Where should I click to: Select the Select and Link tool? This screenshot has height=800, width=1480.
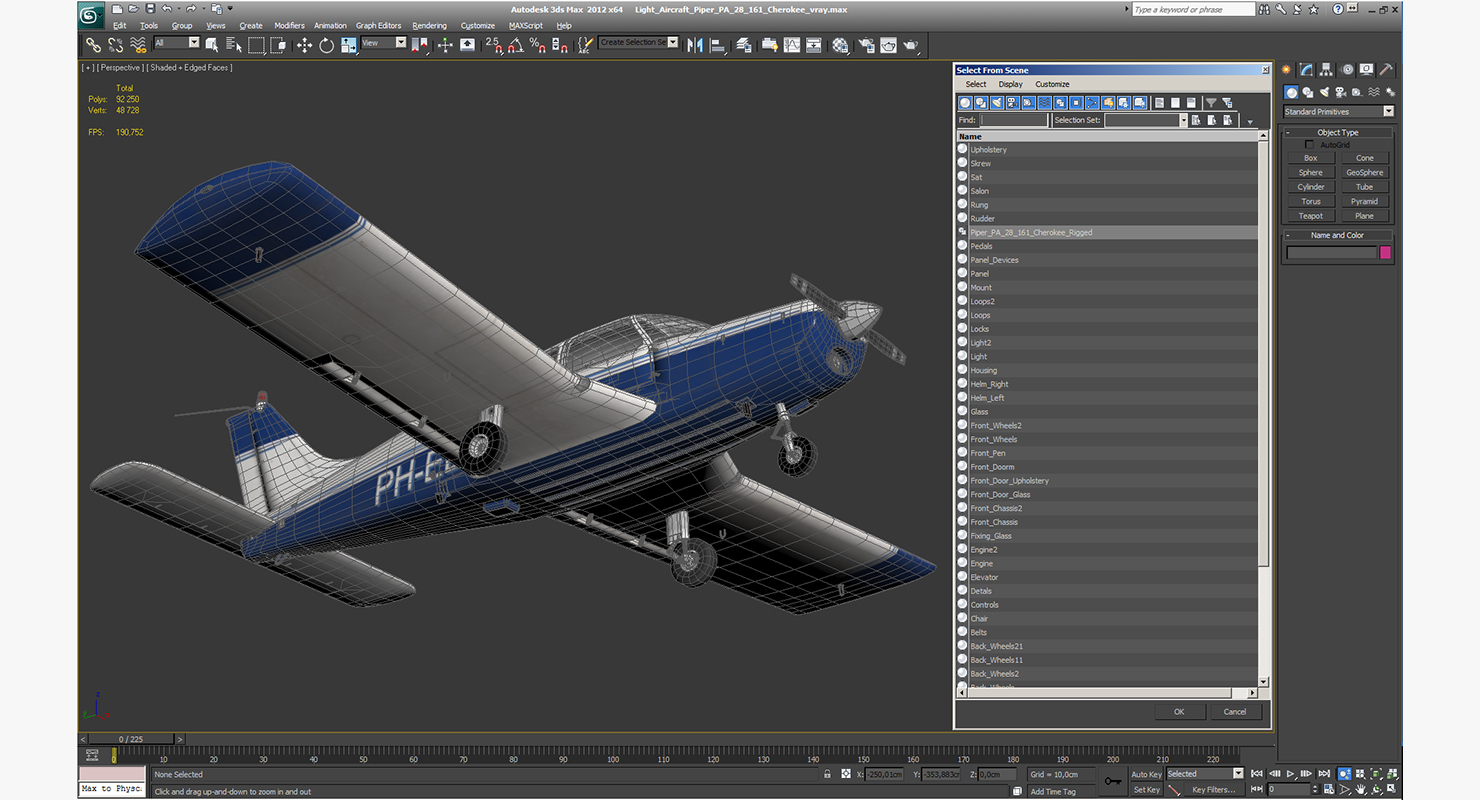tap(93, 45)
